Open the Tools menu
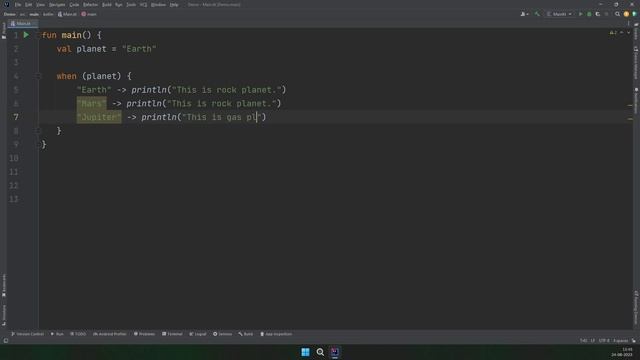 click(x=131, y=4)
